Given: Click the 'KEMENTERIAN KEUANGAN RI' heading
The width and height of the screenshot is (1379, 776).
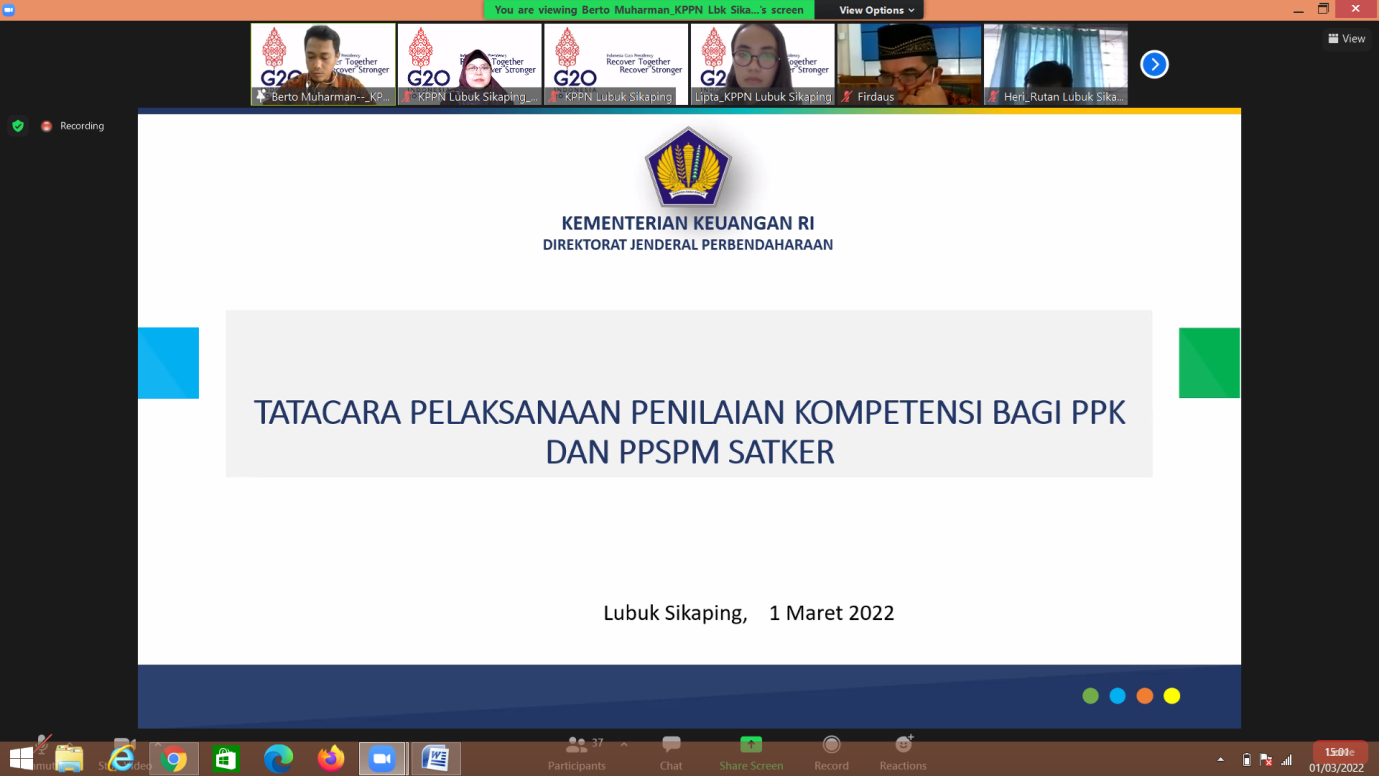Looking at the screenshot, I should click(688, 223).
